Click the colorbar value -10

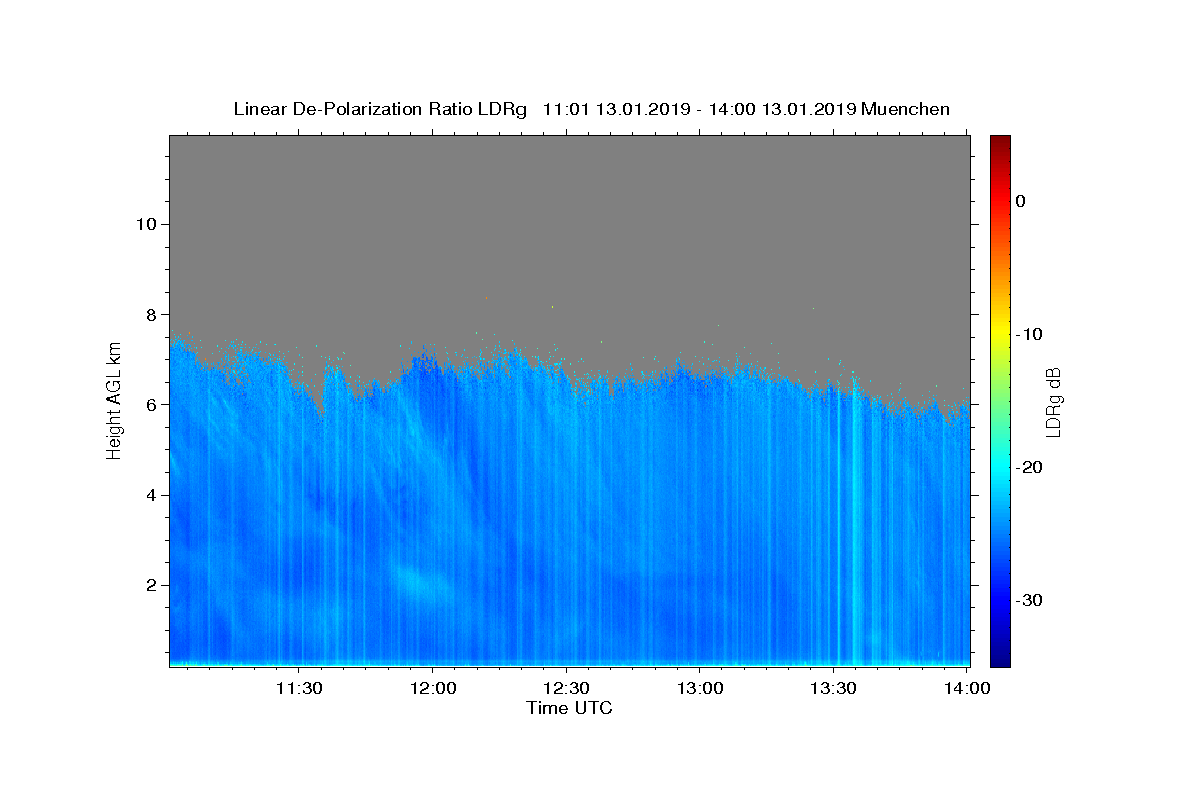1029,334
